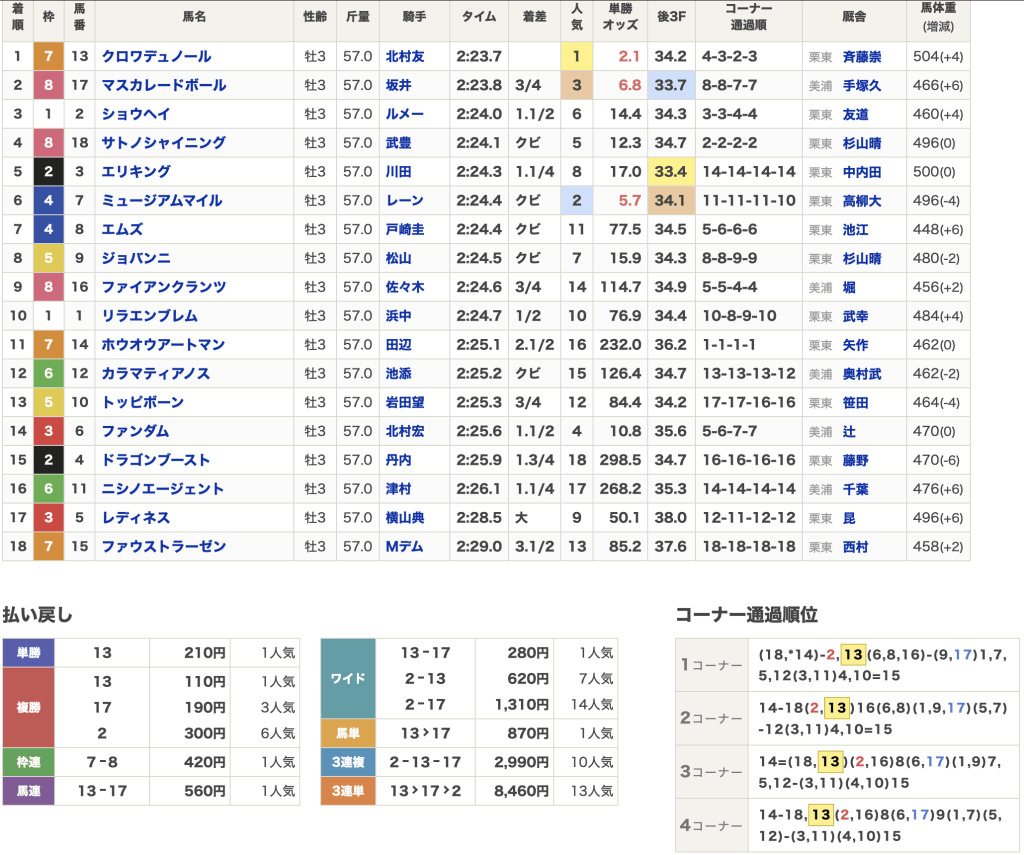The height and width of the screenshot is (855, 1024).
Task: Click horse name トッピボーン
Action: pyautogui.click(x=142, y=402)
